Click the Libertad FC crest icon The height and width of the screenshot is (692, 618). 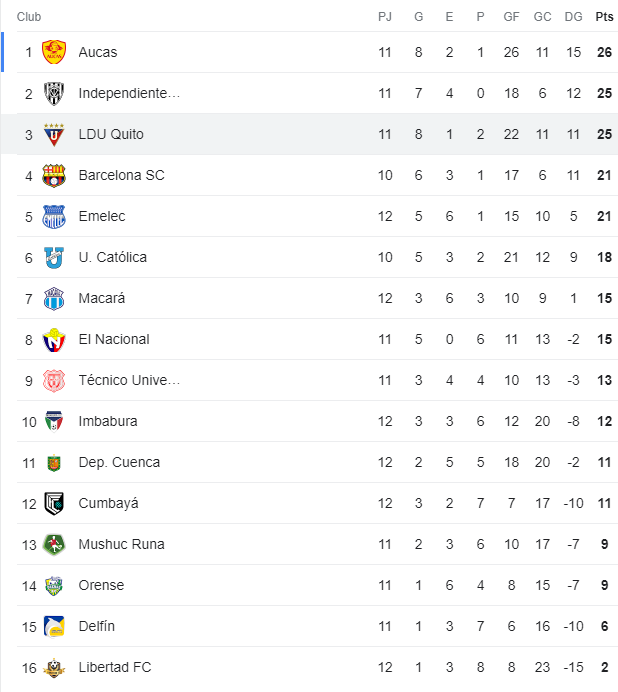(54, 667)
